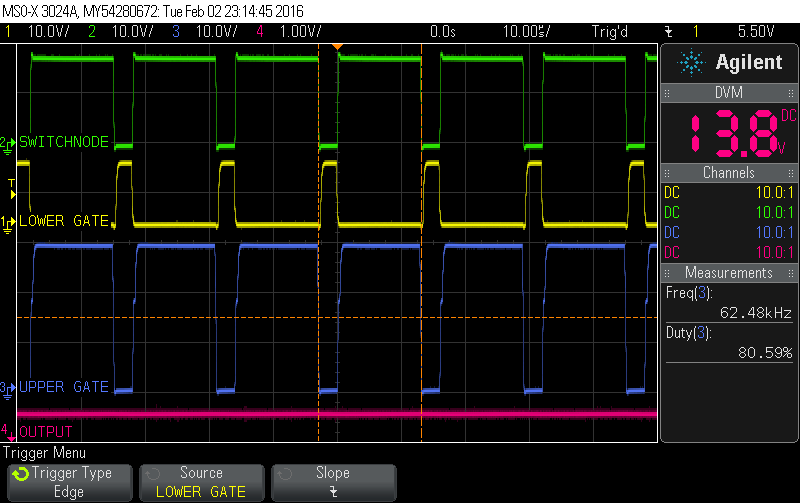The image size is (800, 503).
Task: Click the channel 3 ground marker icon
Action: [x=7, y=390]
